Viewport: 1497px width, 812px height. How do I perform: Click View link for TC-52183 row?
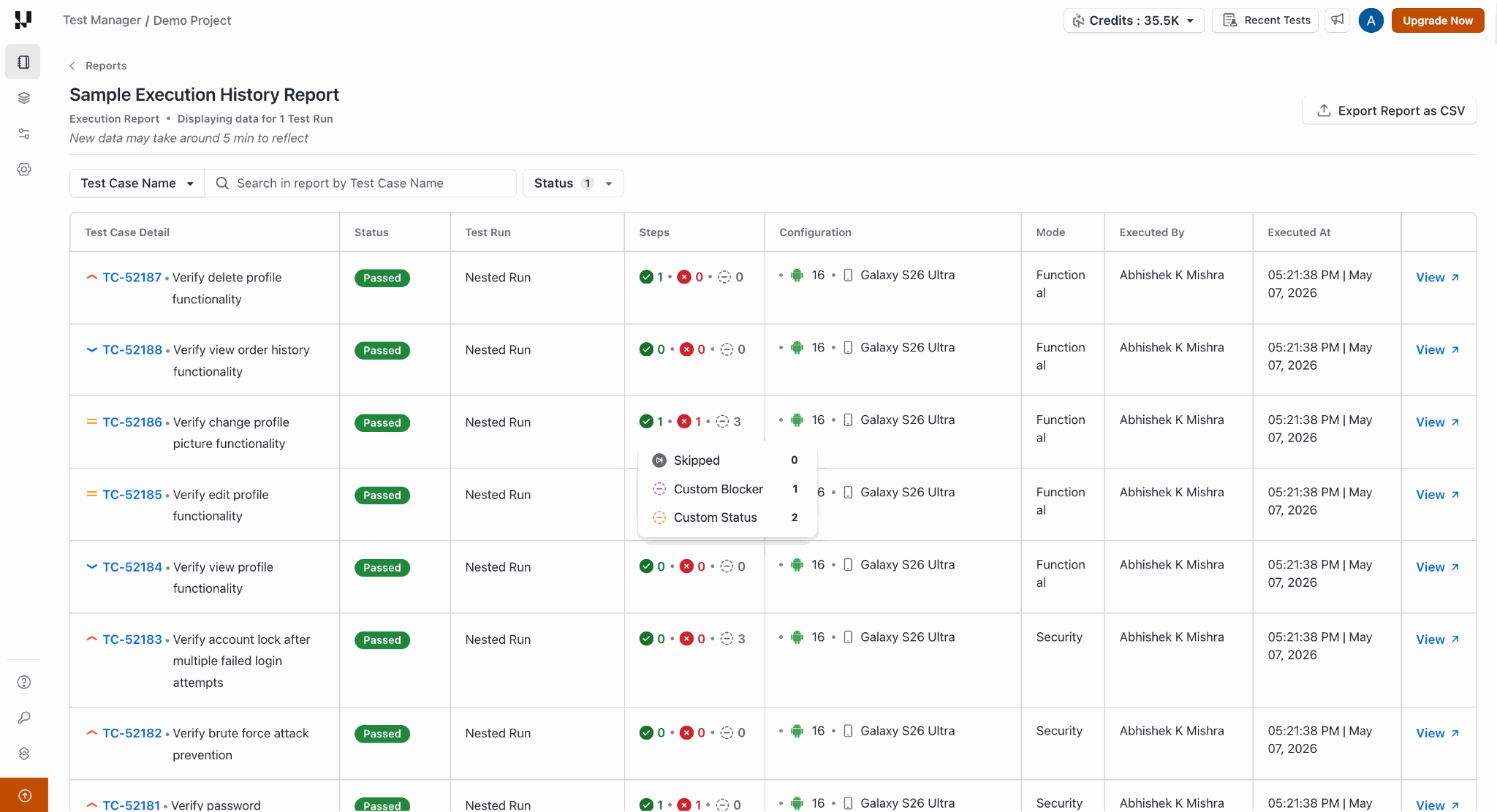click(x=1437, y=639)
